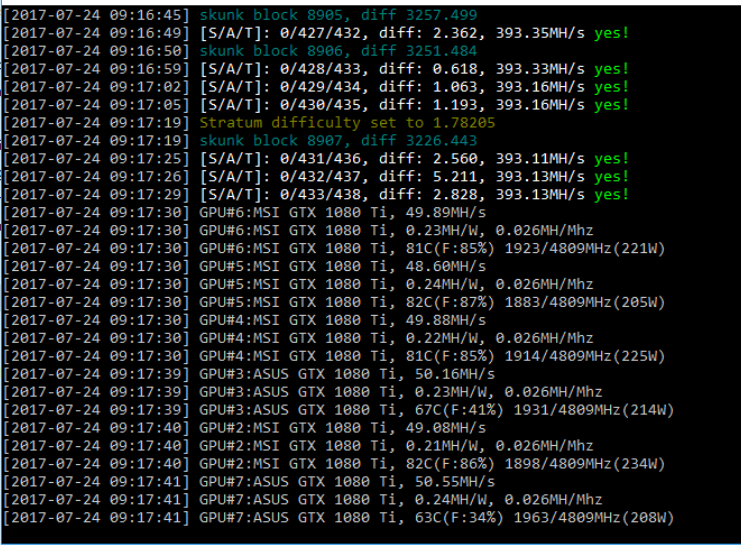Click GPU#5 stats '1883/4809MHz(205W)'

tap(585, 302)
